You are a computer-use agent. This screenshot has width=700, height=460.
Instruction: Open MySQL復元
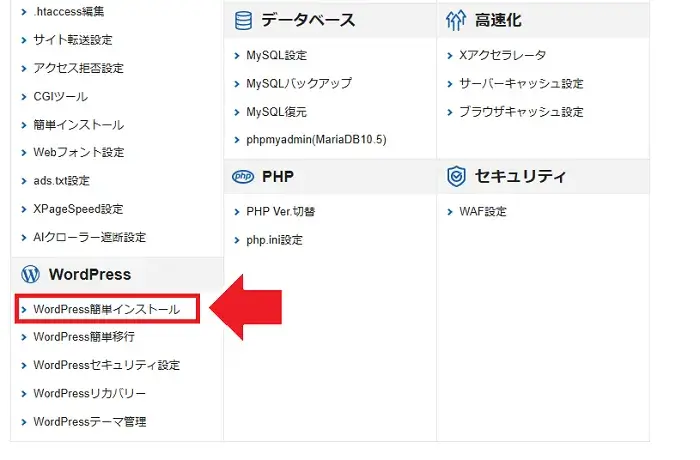tap(277, 112)
